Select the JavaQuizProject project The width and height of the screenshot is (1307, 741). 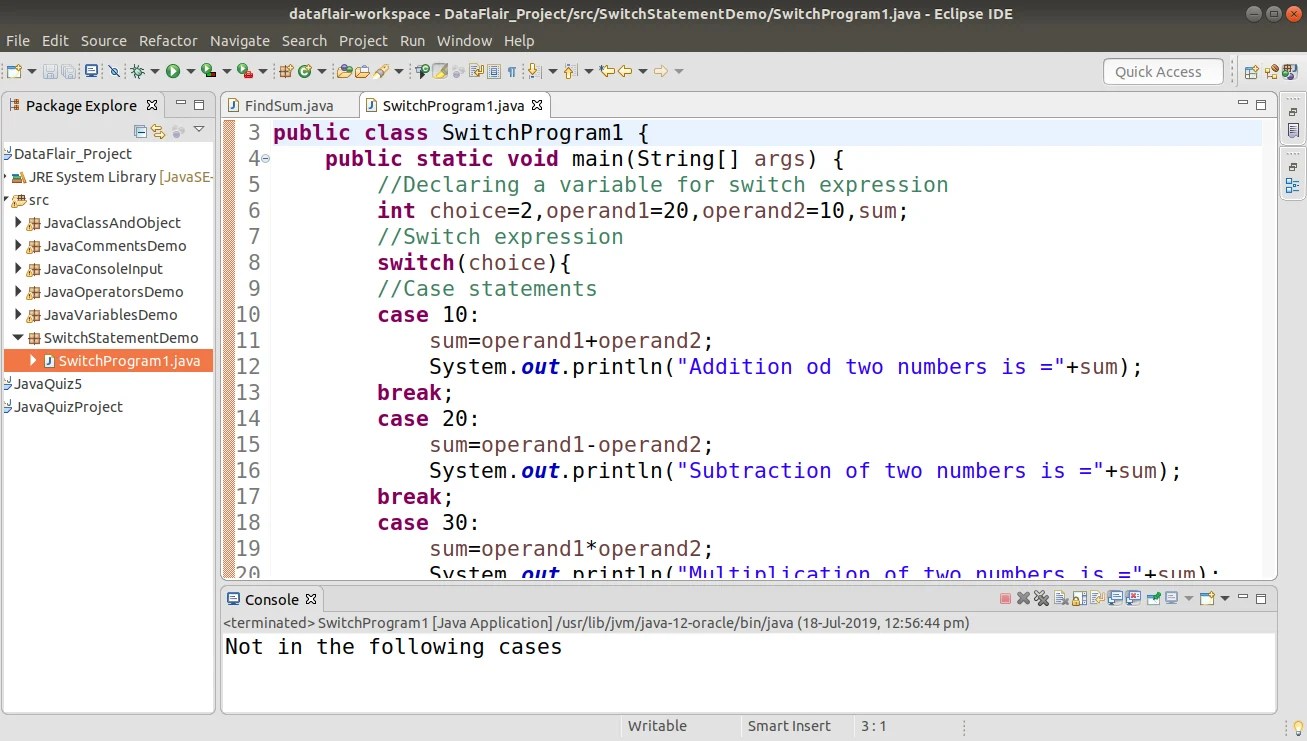[x=68, y=407]
